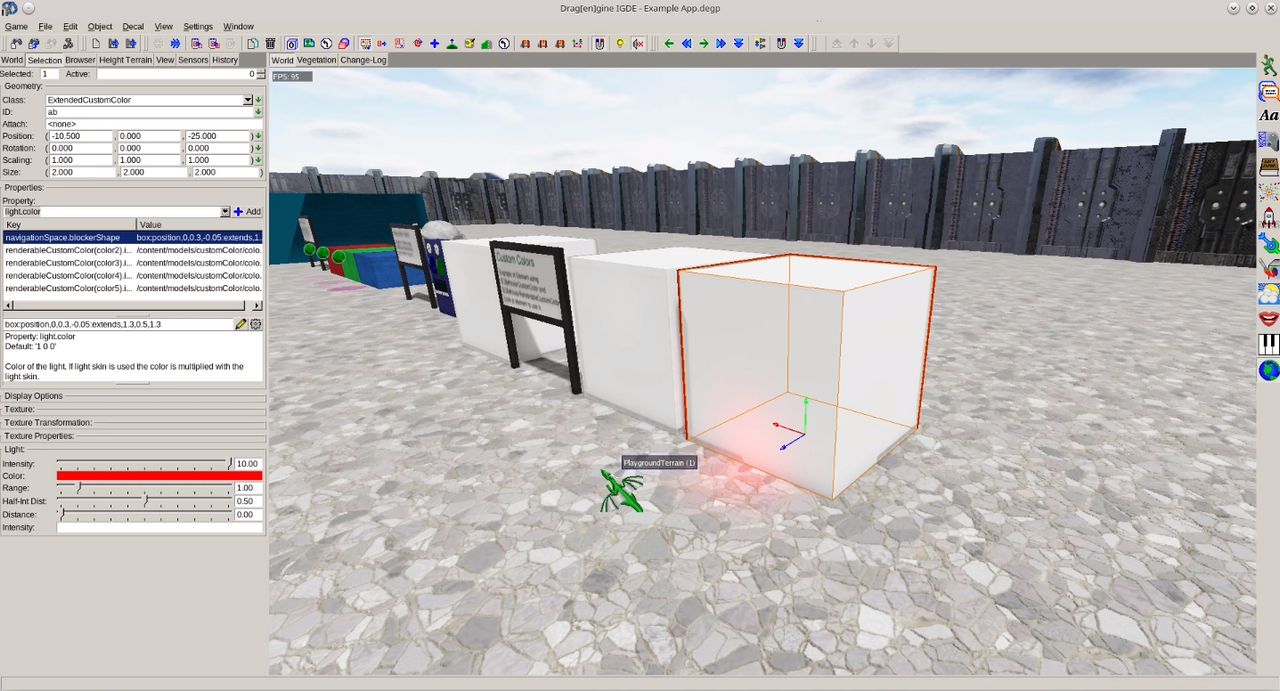Image resolution: width=1280 pixels, height=691 pixels.
Task: Click the yellow light bulb toolbar icon
Action: coord(620,44)
